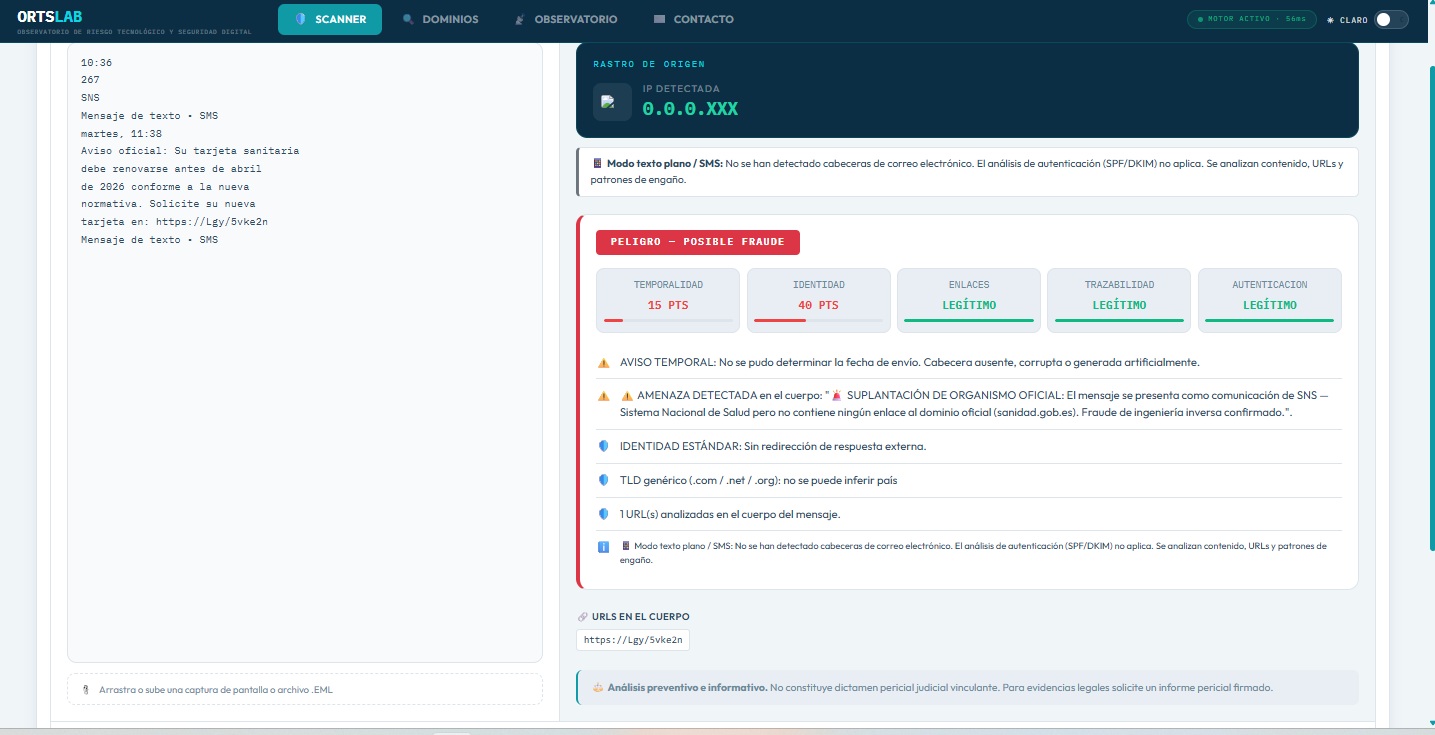This screenshot has height=735, width=1435.
Task: Click shield icon in Scanner tab
Action: pos(301,19)
